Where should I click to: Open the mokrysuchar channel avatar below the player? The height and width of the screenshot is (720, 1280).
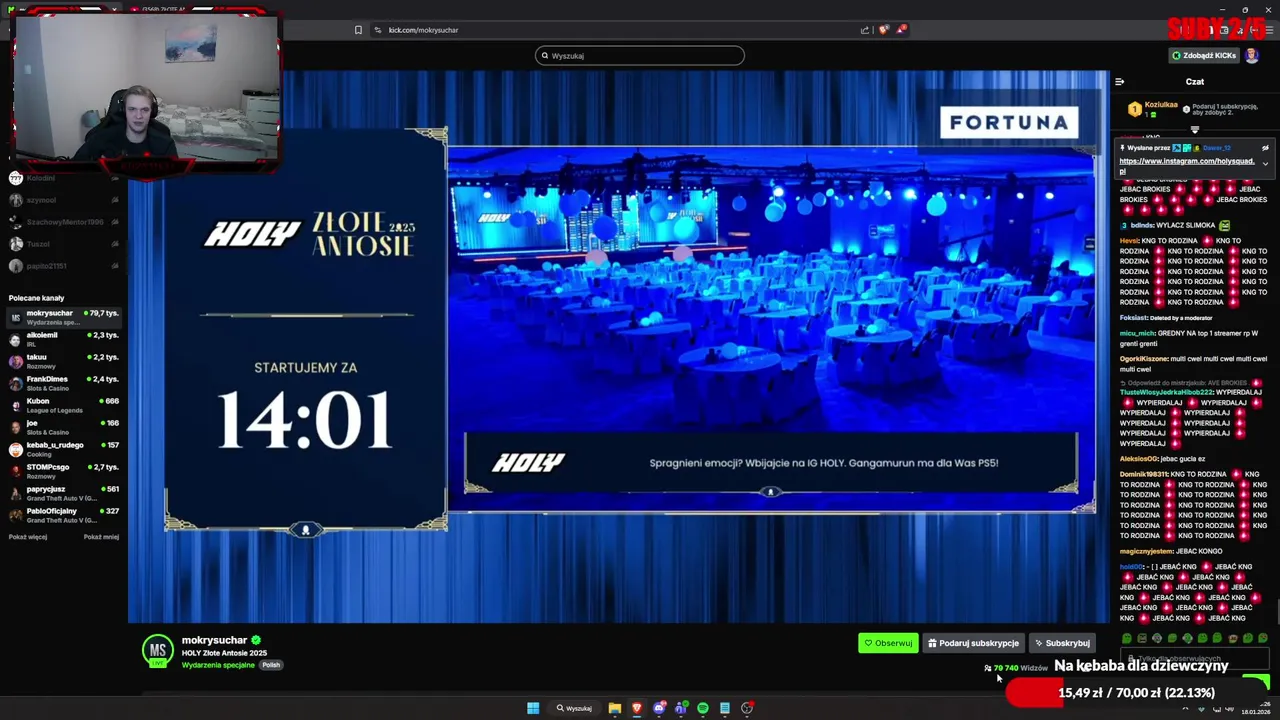point(158,651)
